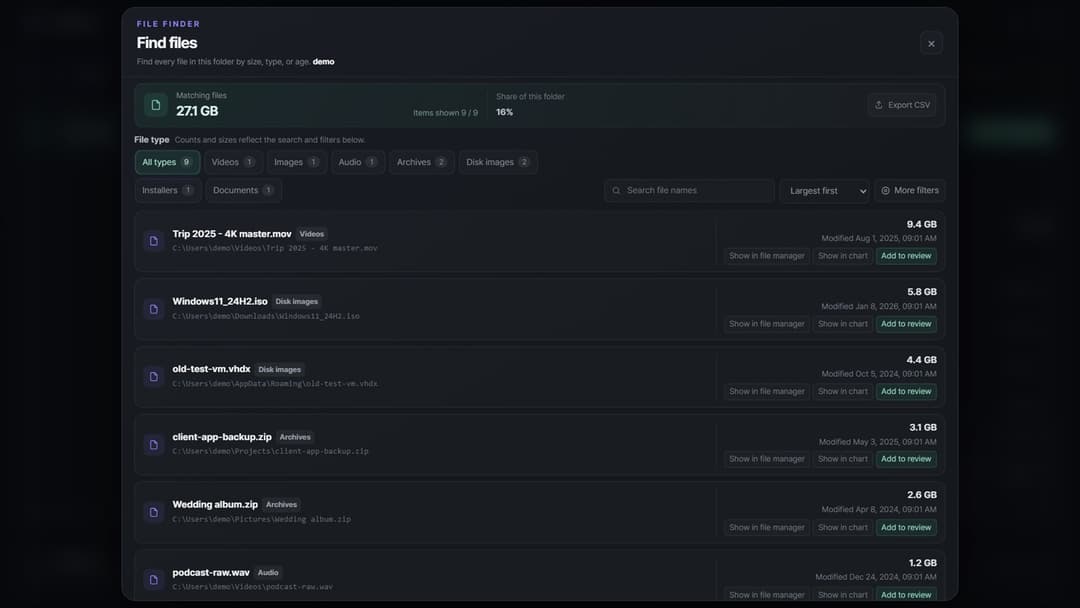The width and height of the screenshot is (1080, 608).
Task: Add podcast-raw.wav to review
Action: (x=906, y=594)
